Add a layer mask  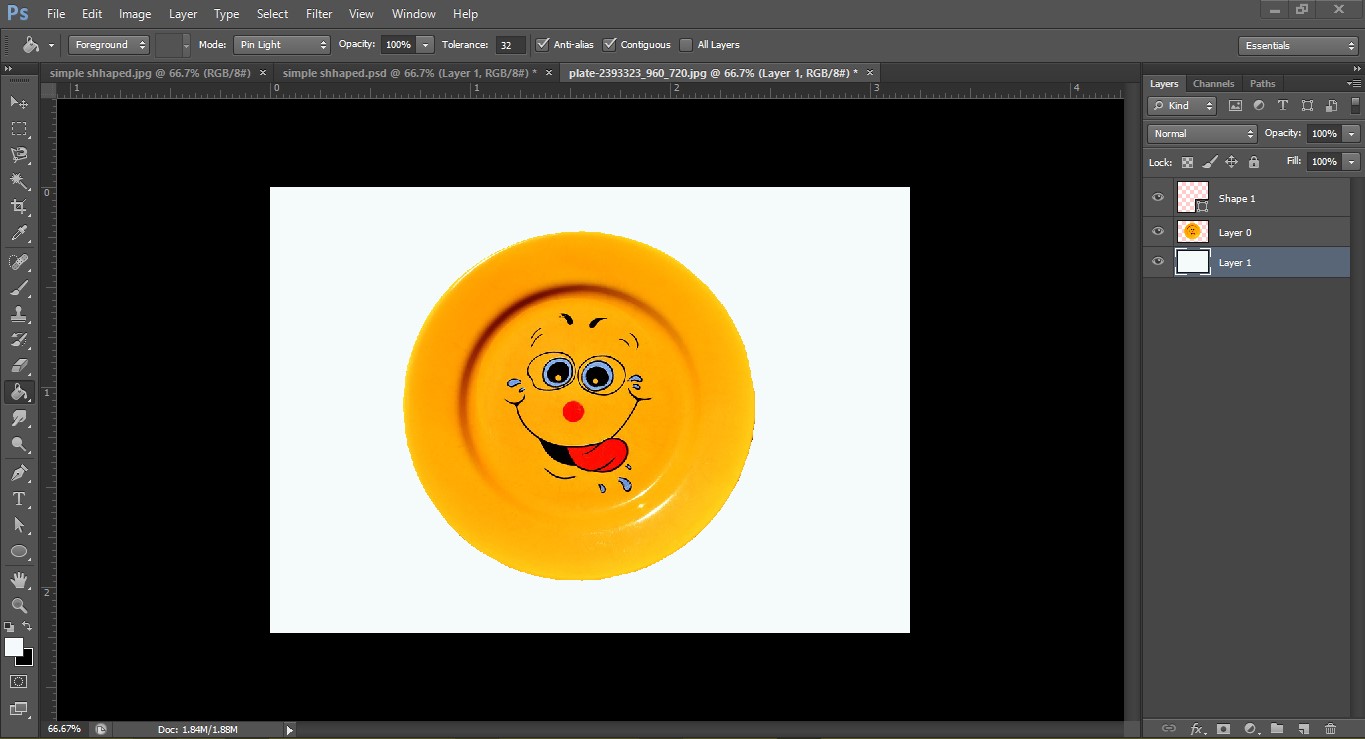1222,729
